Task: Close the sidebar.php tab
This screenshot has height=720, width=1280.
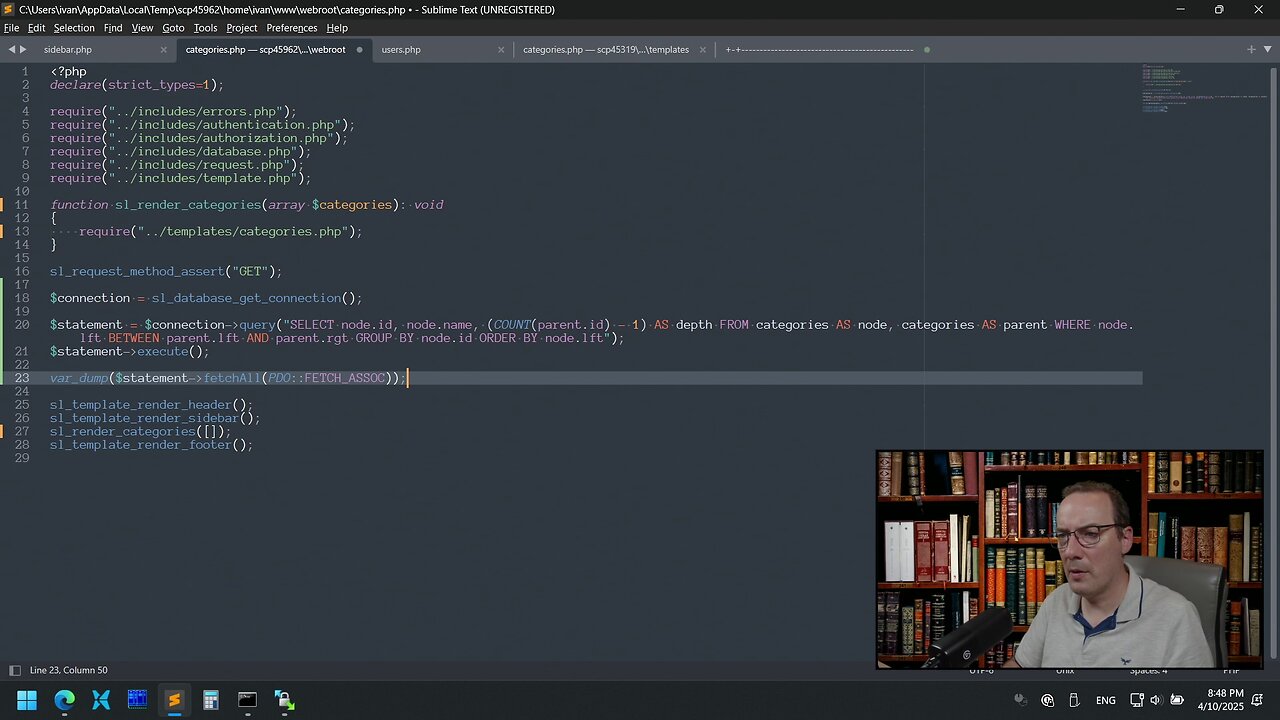Action: pyautogui.click(x=164, y=50)
